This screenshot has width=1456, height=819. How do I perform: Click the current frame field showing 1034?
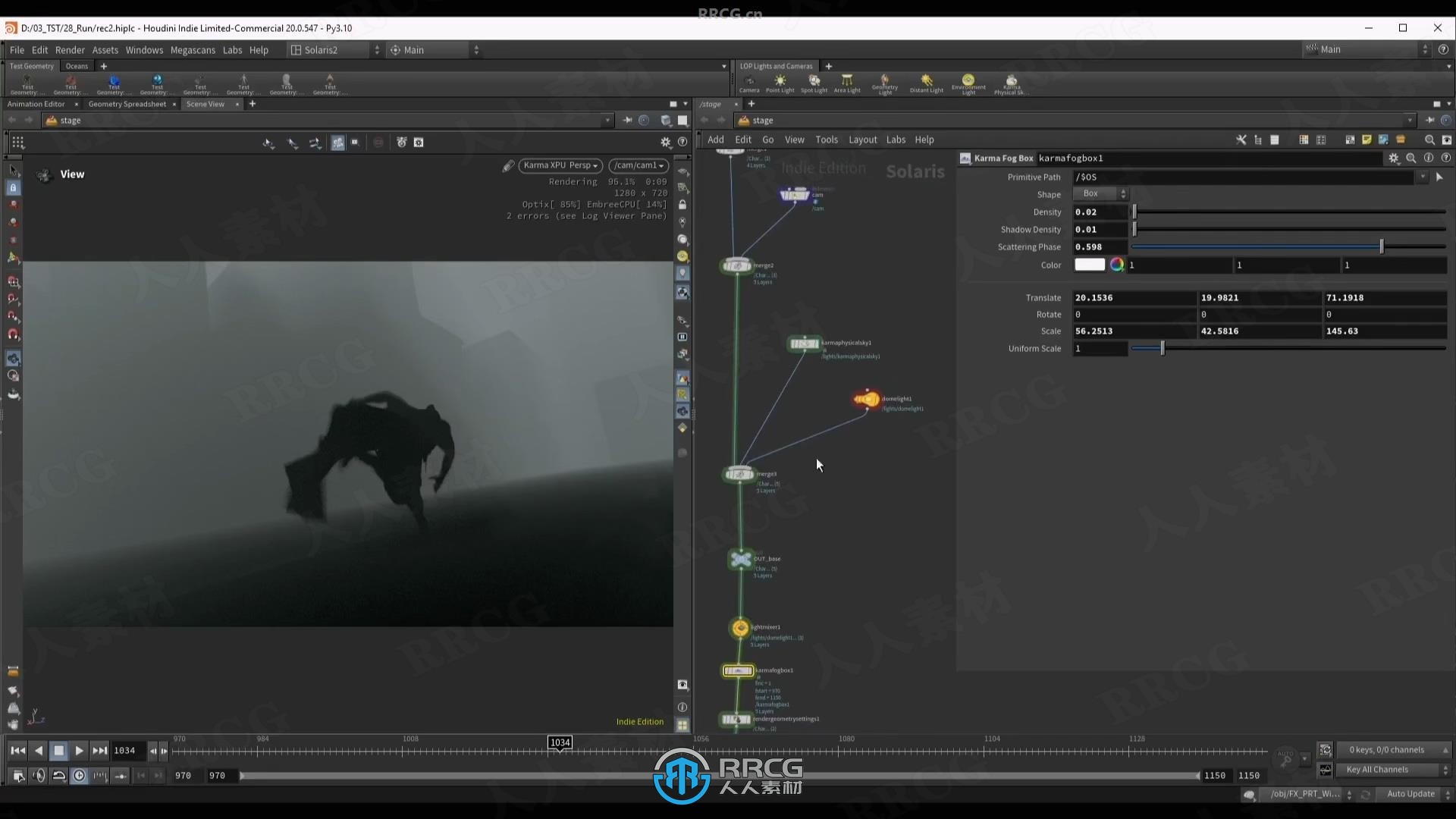127,751
